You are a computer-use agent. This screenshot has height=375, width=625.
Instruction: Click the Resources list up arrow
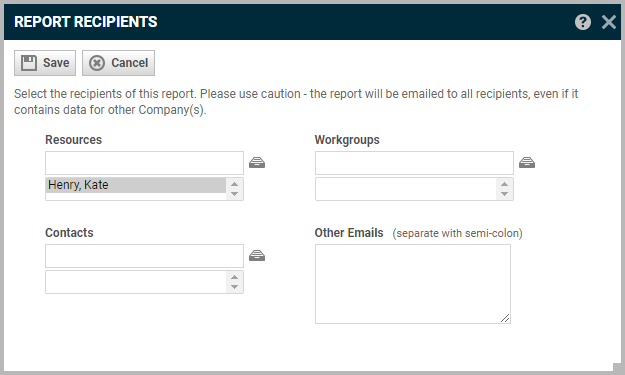click(x=234, y=184)
